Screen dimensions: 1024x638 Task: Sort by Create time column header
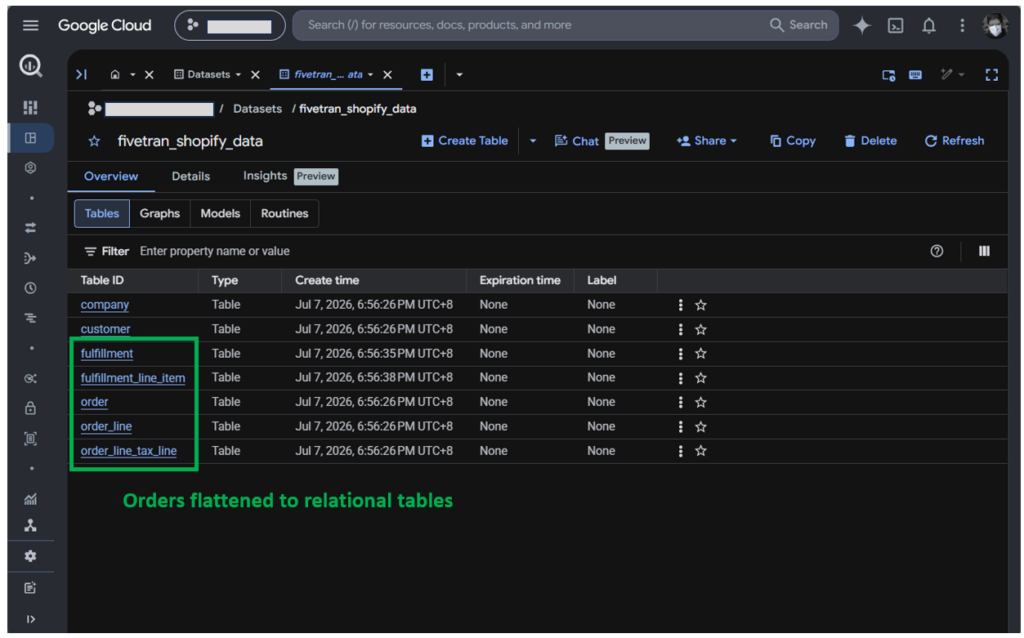[327, 280]
